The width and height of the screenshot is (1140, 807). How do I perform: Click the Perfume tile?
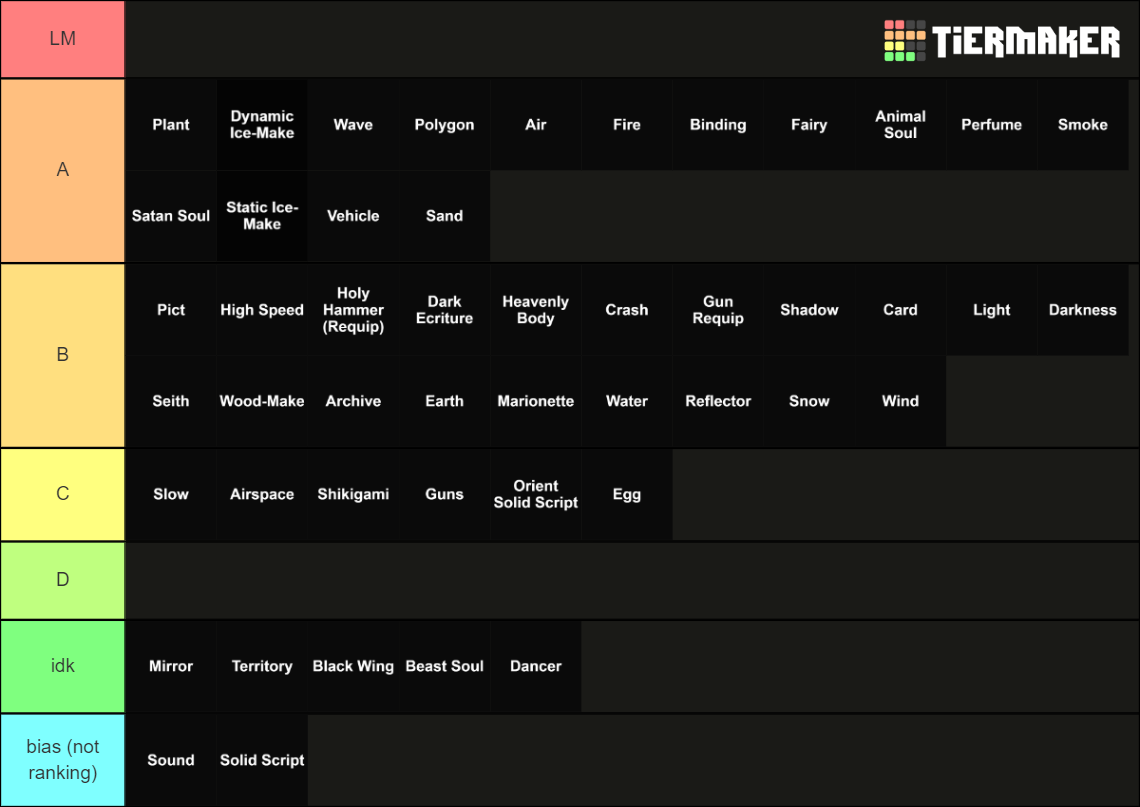992,124
